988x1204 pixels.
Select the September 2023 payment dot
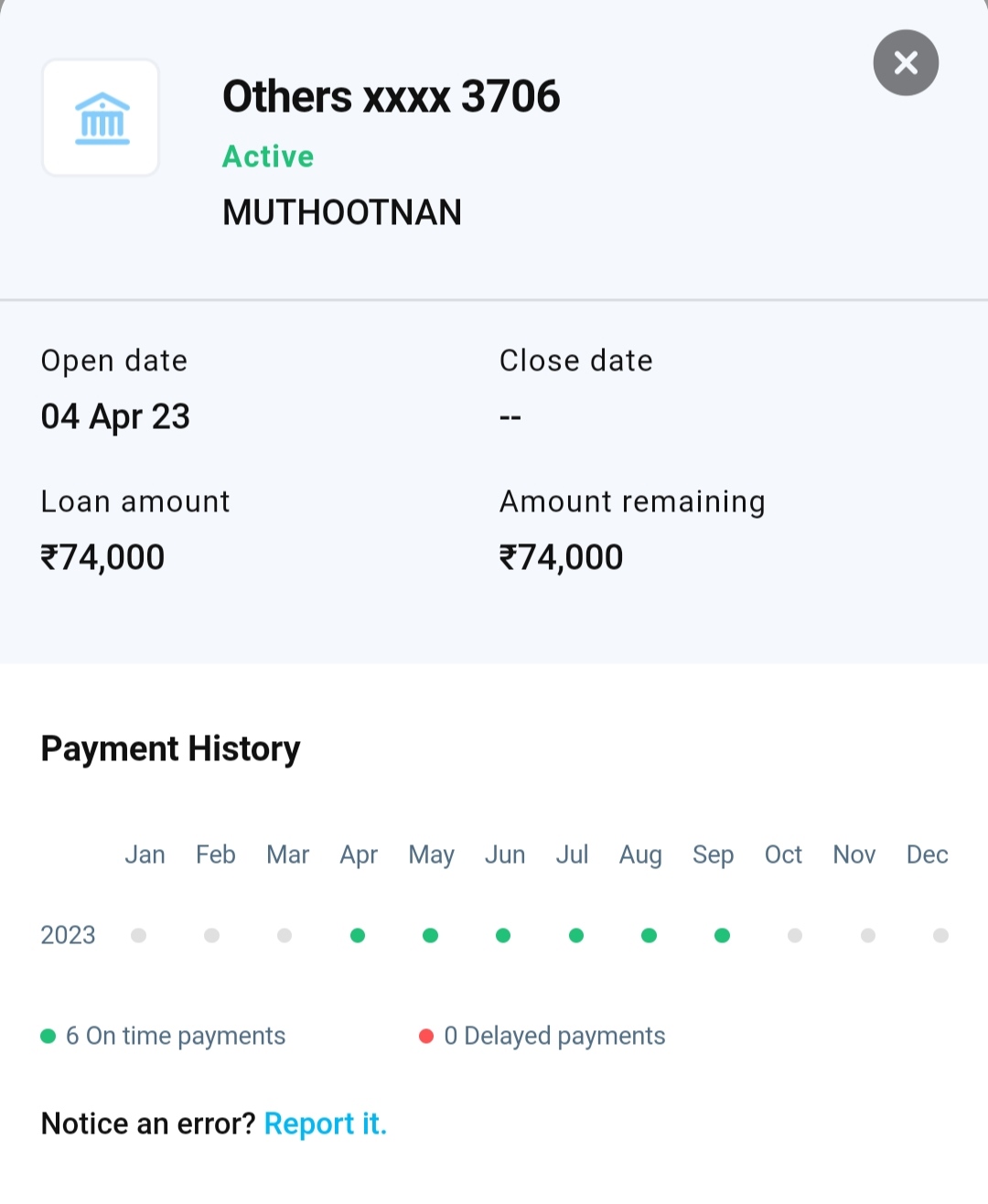tap(722, 935)
